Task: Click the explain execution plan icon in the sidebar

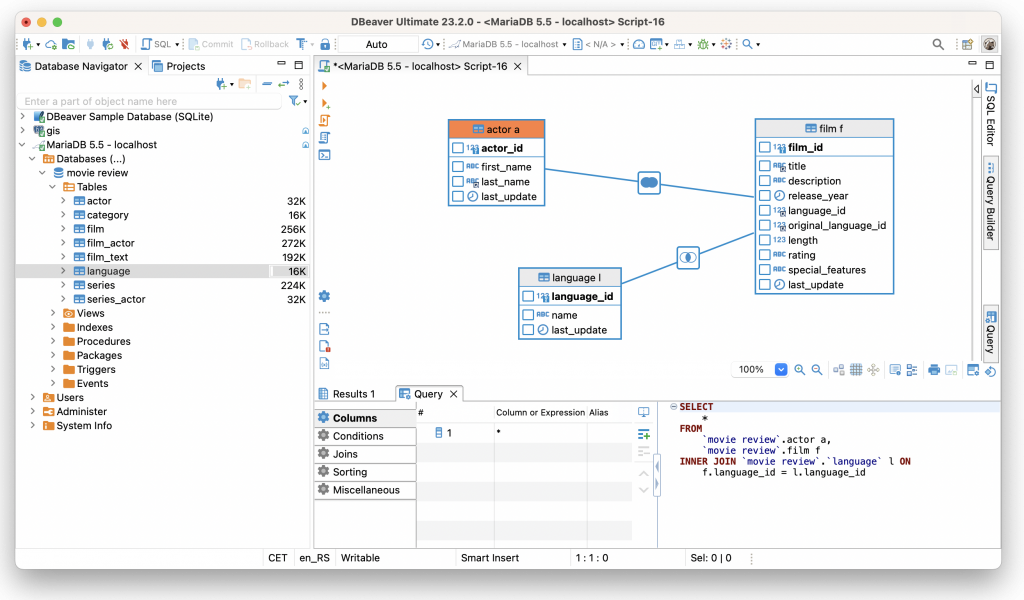Action: (325, 137)
